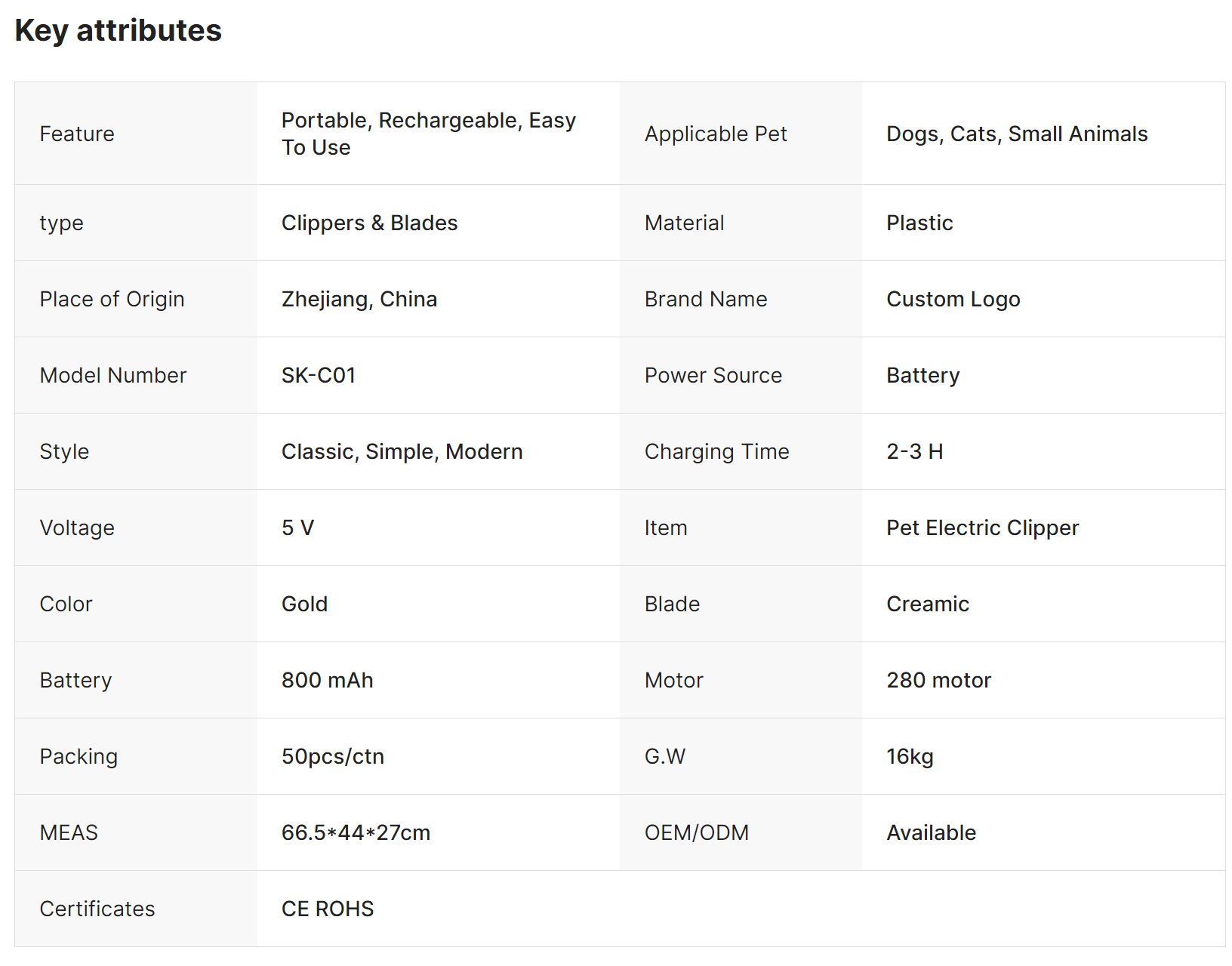
Task: Click the Custom Logo brand value
Action: [x=953, y=299]
